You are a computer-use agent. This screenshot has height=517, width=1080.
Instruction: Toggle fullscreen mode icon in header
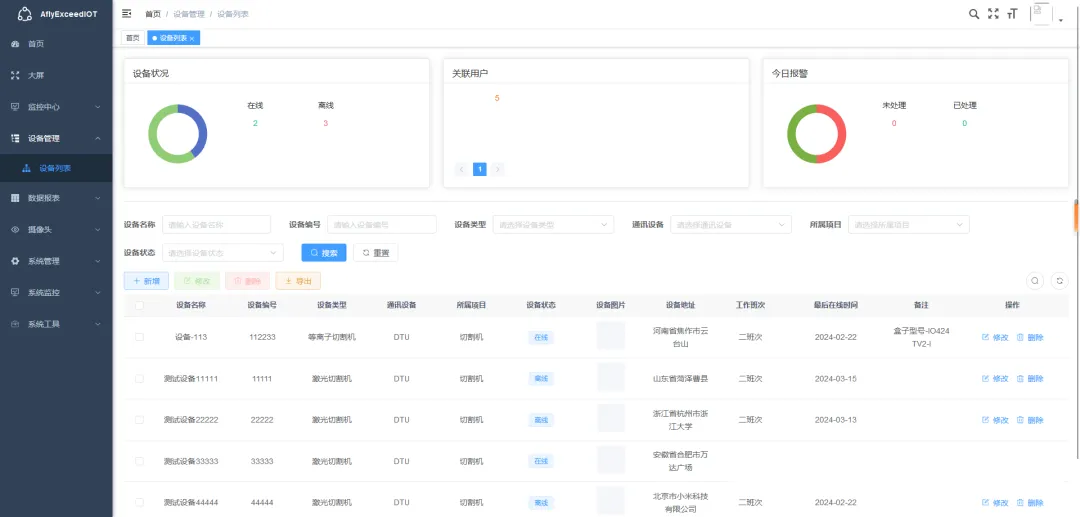(993, 14)
